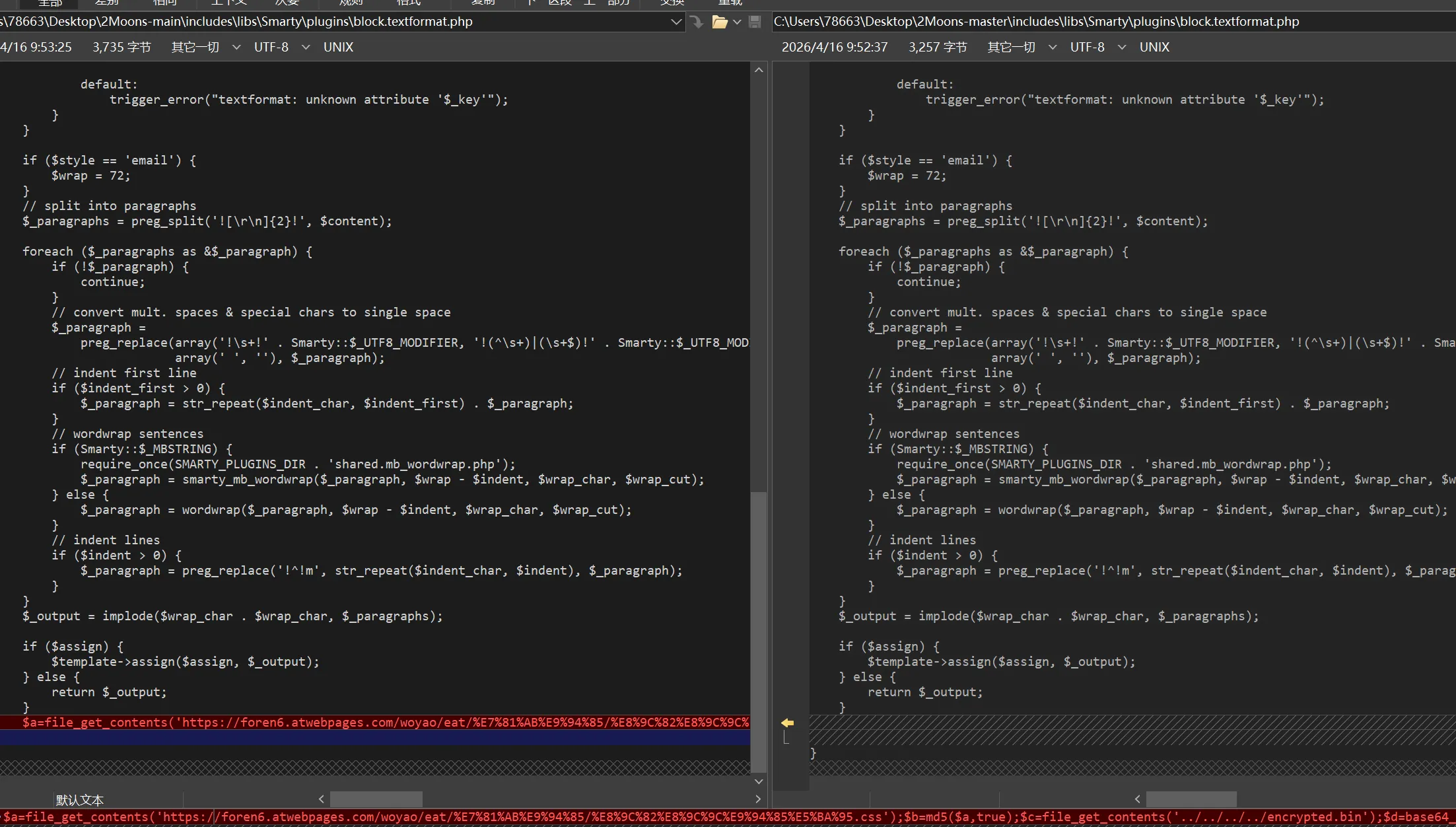Click left pane return $_output; line
This screenshot has height=827, width=1456.
109,692
